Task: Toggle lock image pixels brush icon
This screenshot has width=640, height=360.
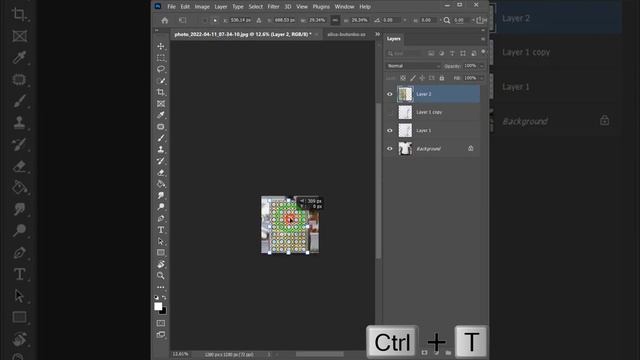Action: coord(413,78)
